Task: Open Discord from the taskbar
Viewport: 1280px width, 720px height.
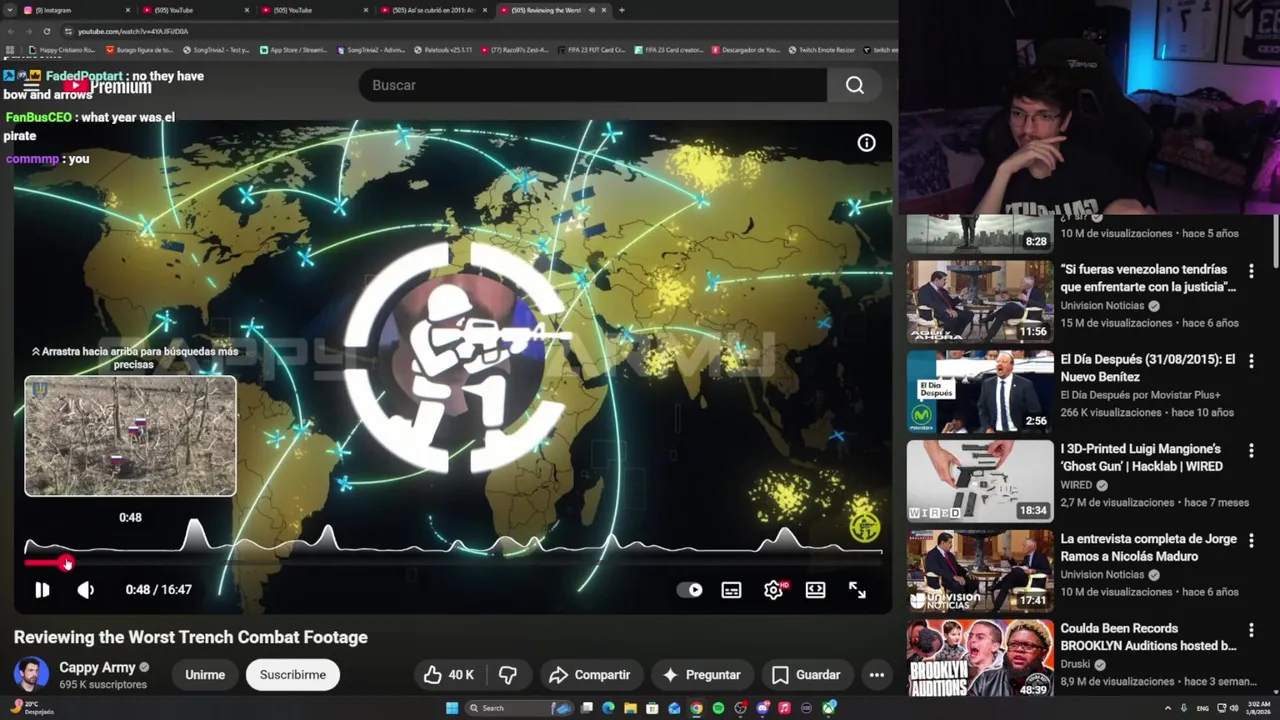Action: (762, 708)
